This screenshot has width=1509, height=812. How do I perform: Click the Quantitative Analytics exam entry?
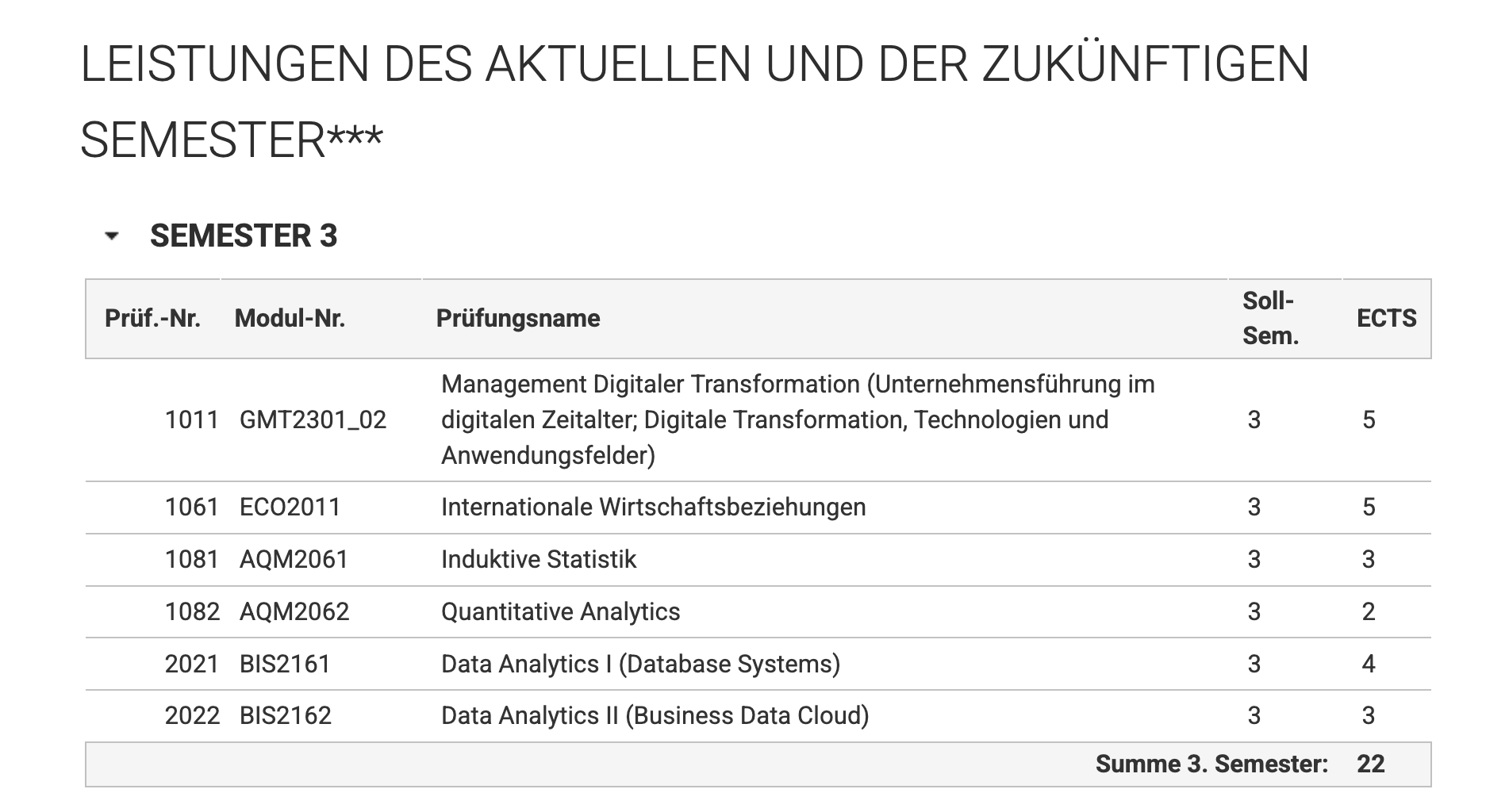pyautogui.click(x=560, y=611)
